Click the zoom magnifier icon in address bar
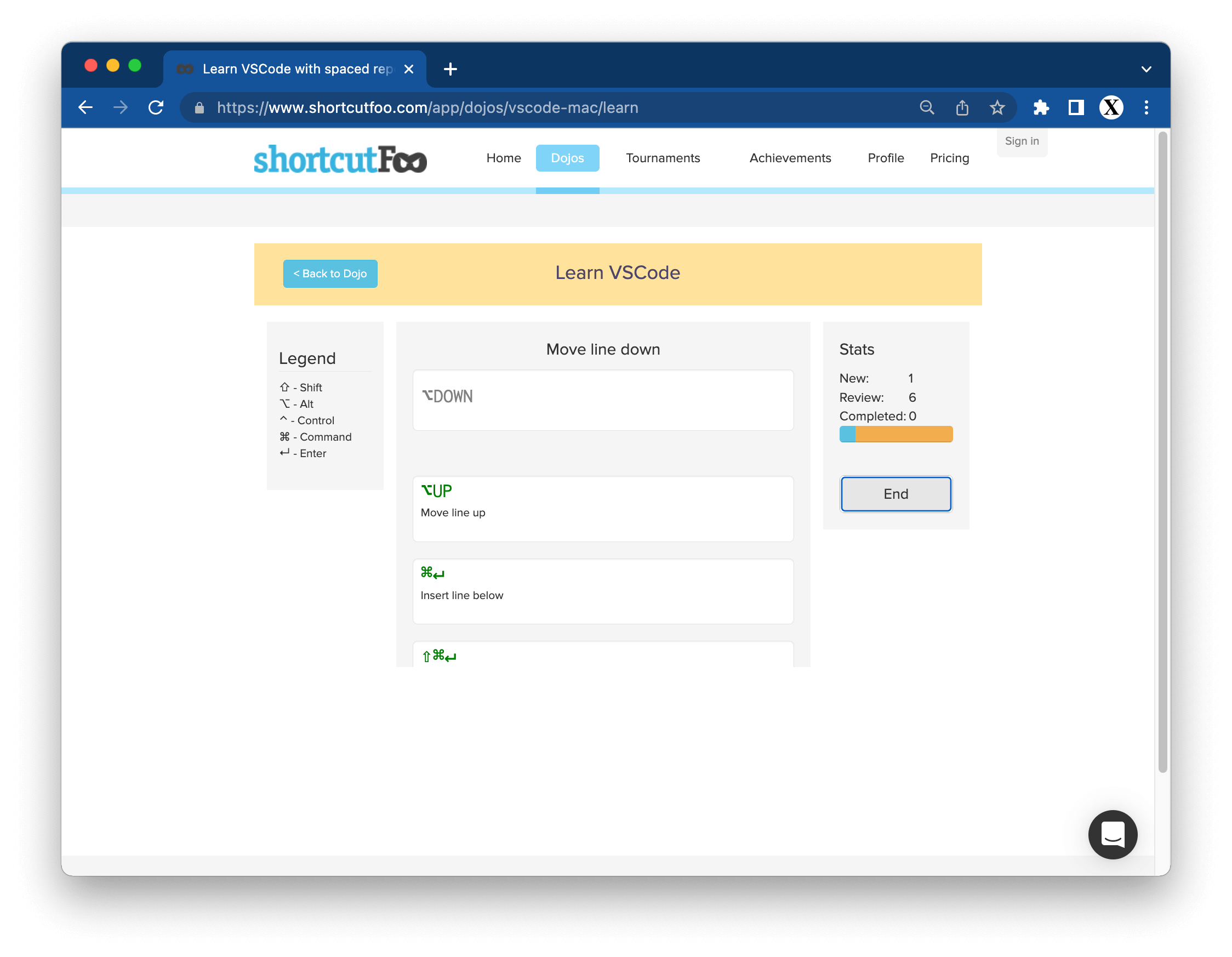Image resolution: width=1232 pixels, height=957 pixels. [x=927, y=107]
